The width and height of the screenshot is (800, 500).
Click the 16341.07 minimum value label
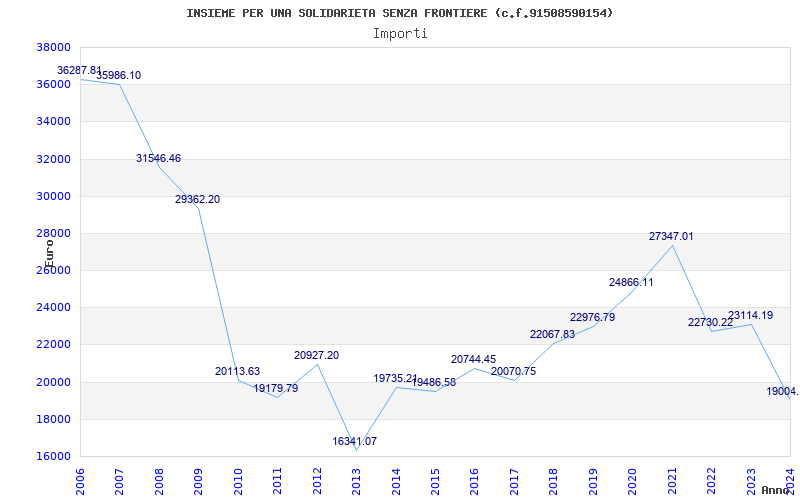click(x=355, y=441)
